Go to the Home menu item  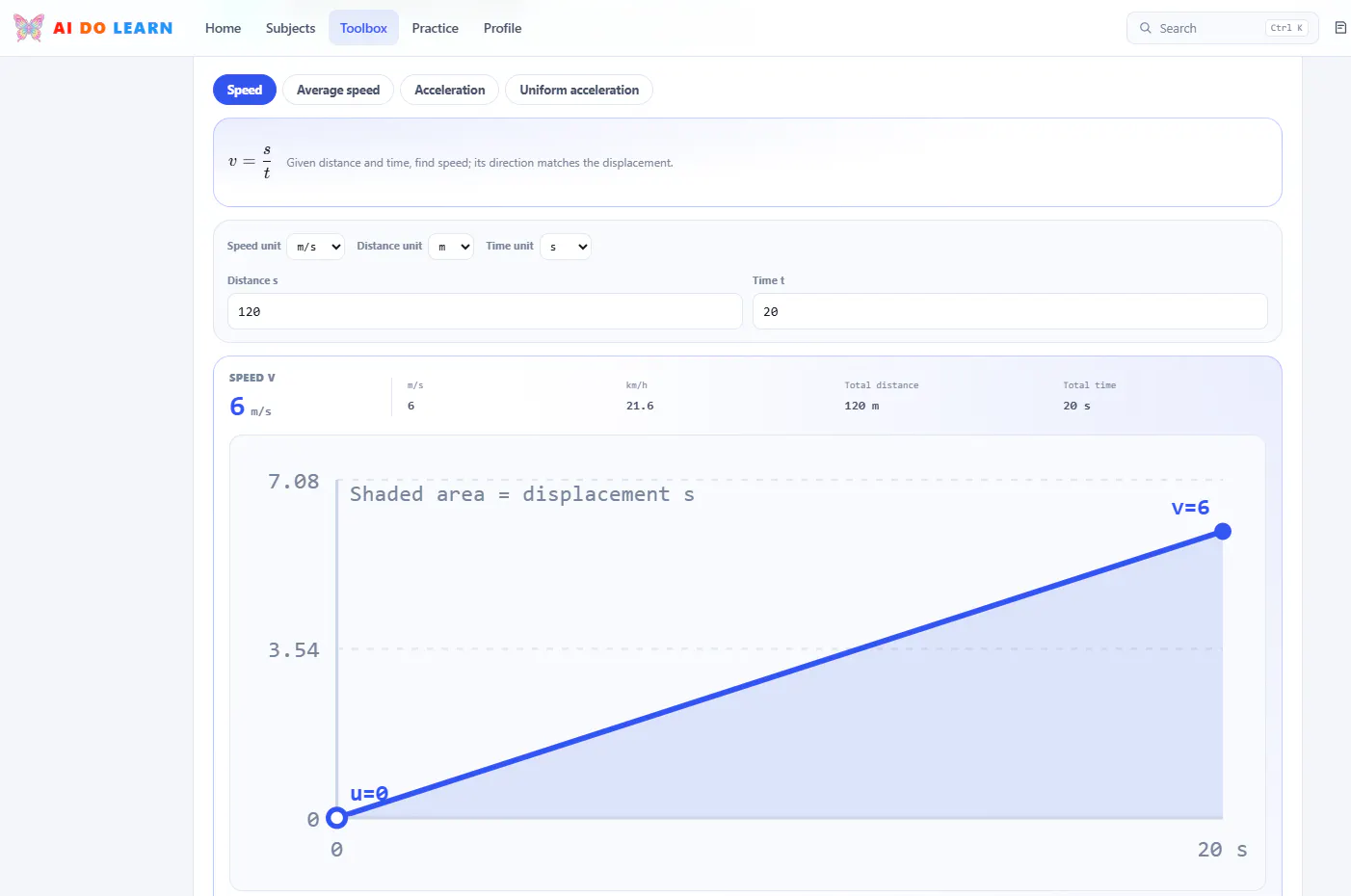click(223, 28)
